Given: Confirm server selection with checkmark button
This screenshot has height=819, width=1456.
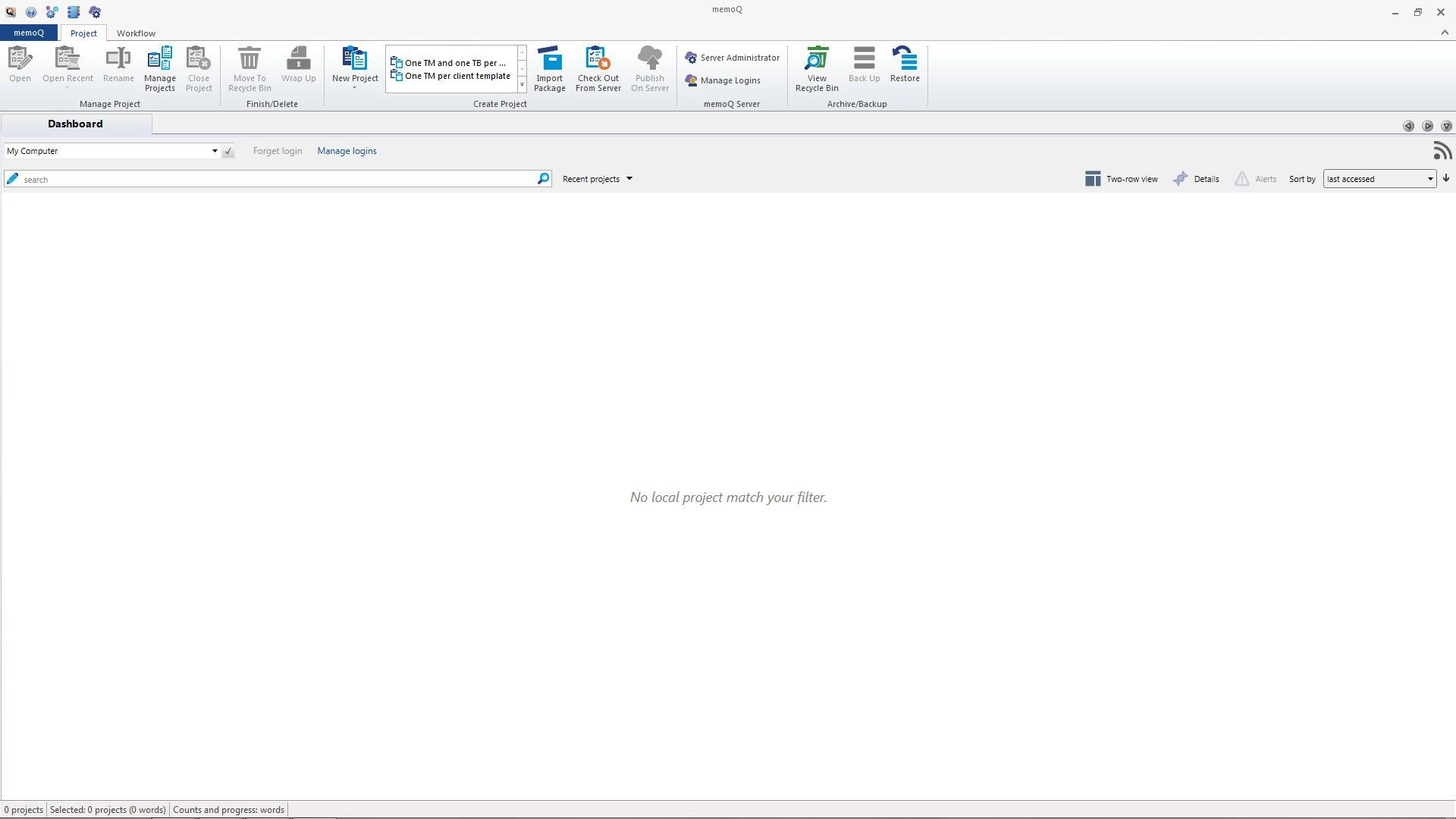Looking at the screenshot, I should tap(228, 151).
